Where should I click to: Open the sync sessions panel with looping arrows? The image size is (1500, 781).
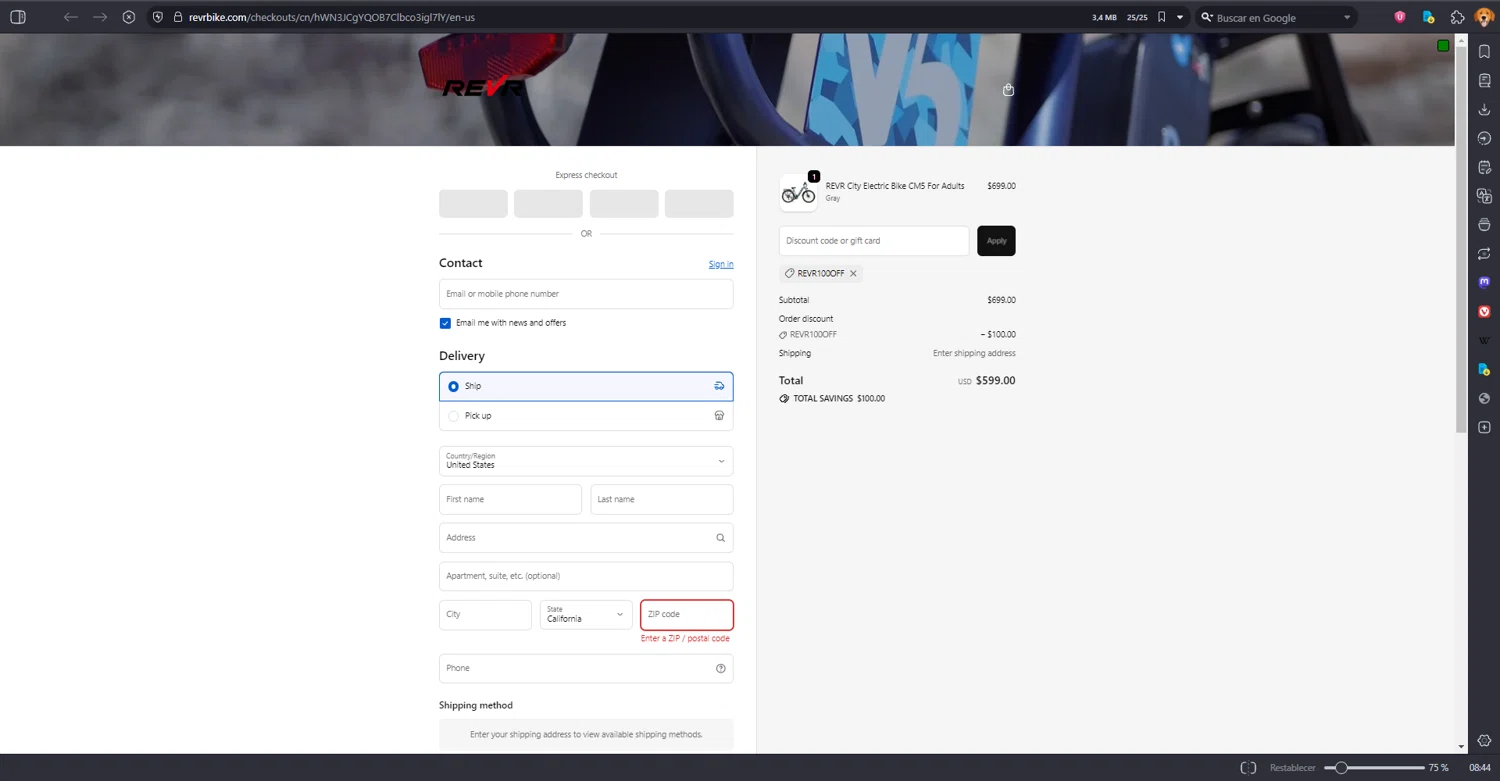pyautogui.click(x=1484, y=254)
